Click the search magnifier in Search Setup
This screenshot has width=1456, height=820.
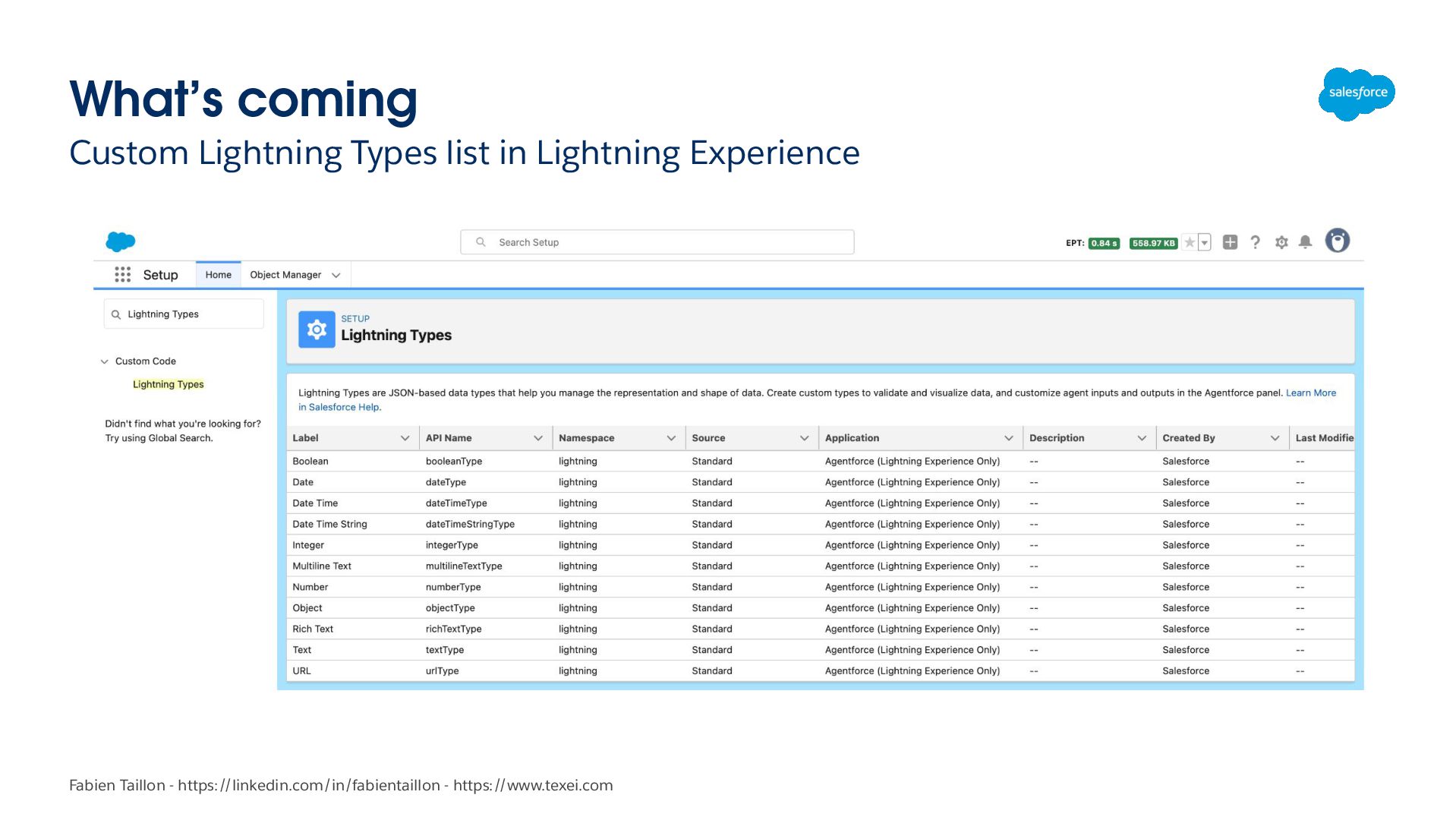481,242
